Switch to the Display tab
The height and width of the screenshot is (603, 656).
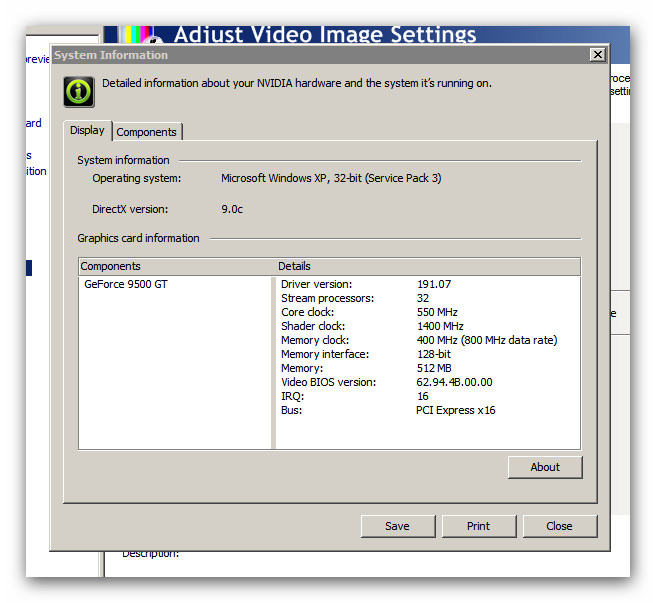coord(87,131)
